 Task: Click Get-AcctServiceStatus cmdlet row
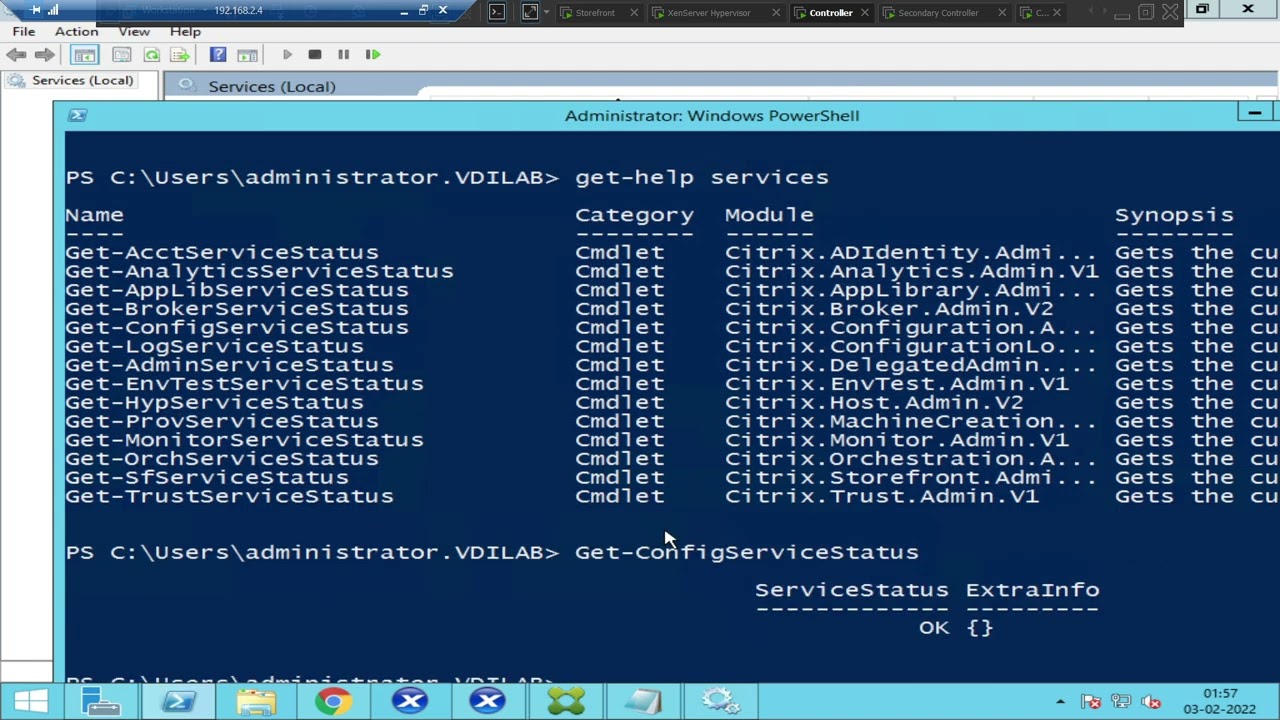pos(222,253)
